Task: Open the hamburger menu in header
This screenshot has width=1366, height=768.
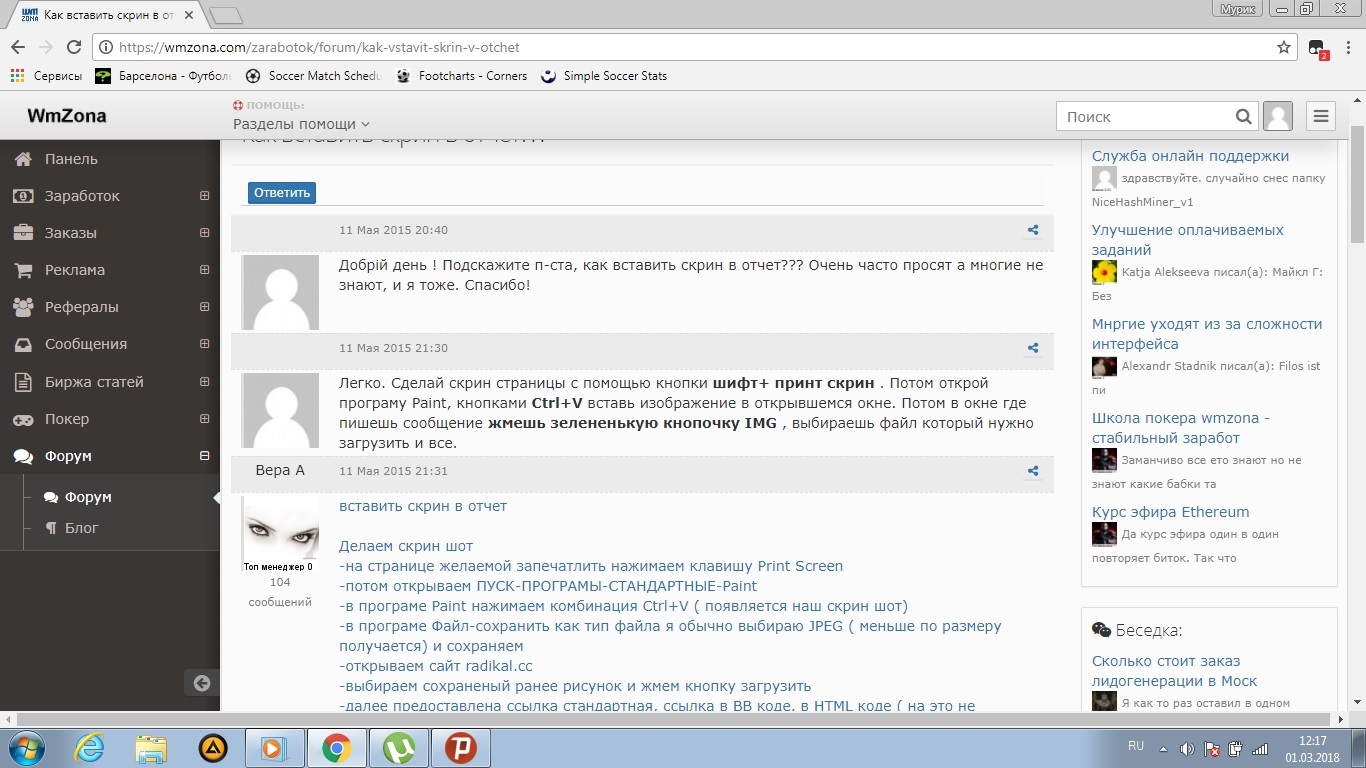Action: tap(1321, 117)
